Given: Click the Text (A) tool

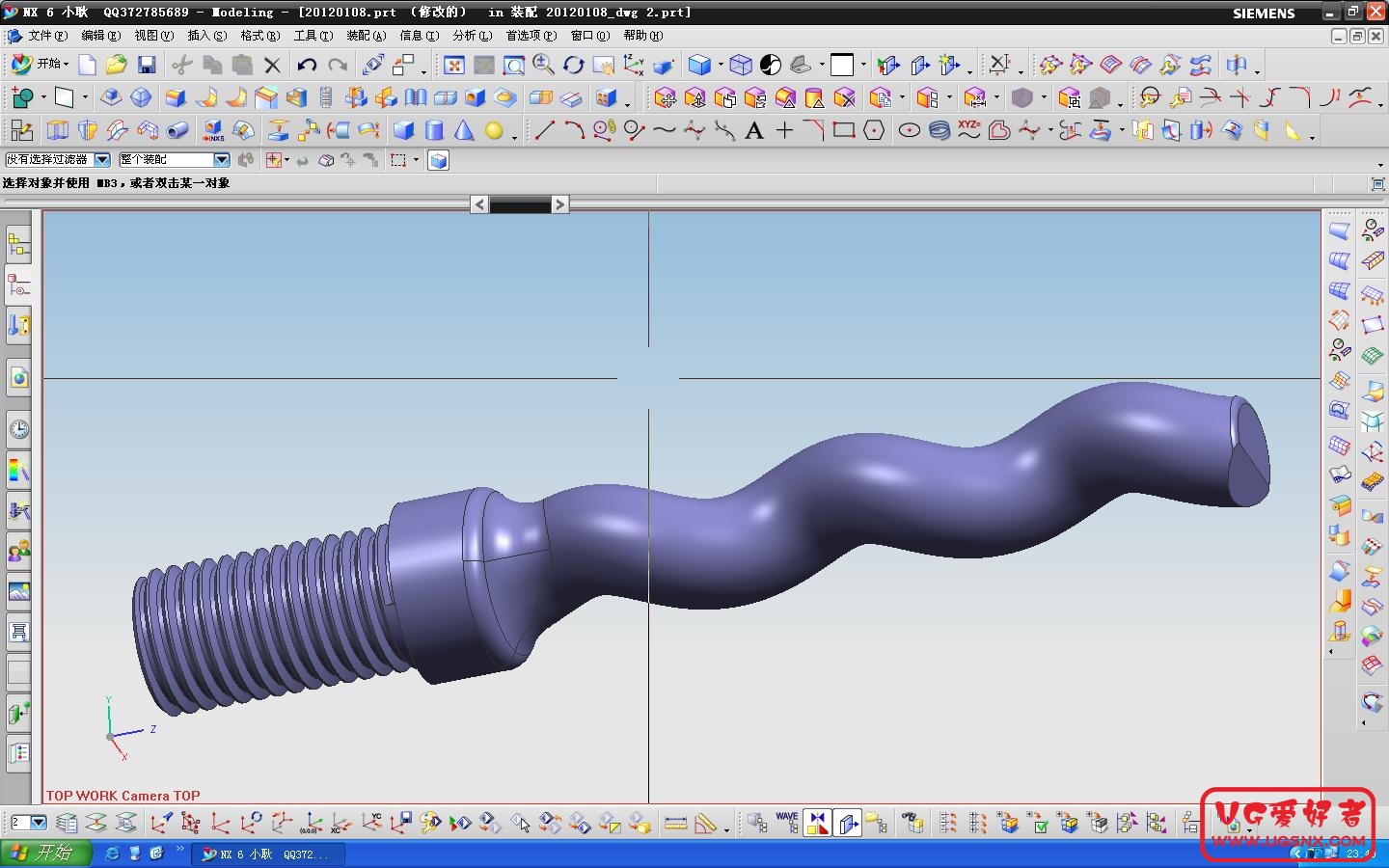Looking at the screenshot, I should click(x=754, y=130).
